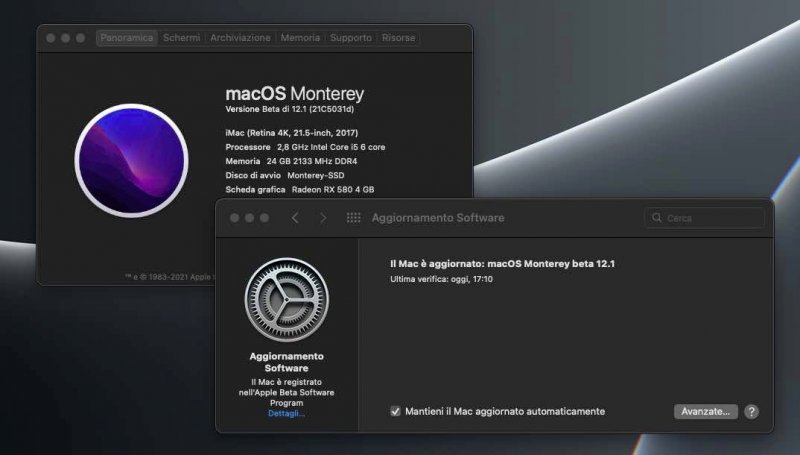Viewport: 800px width, 455px height.
Task: Click the macOS Monterey title text
Action: click(x=295, y=94)
